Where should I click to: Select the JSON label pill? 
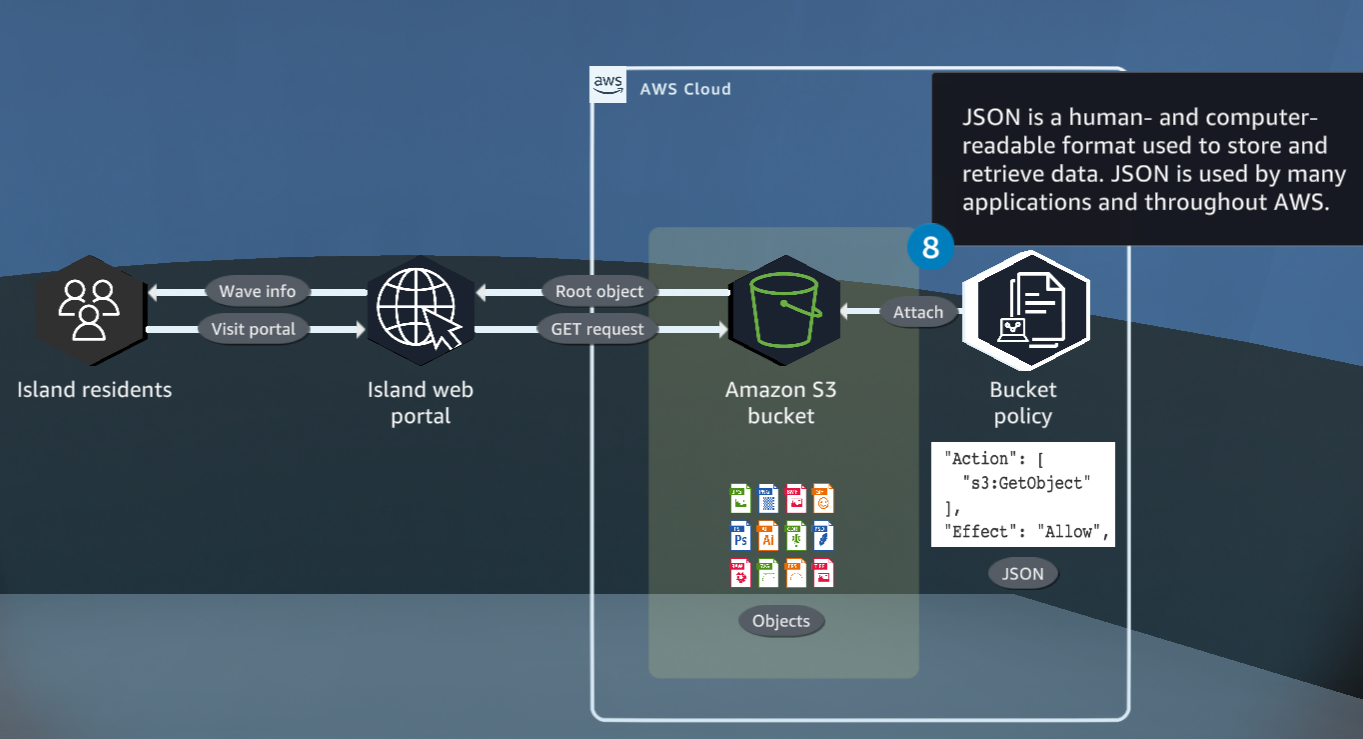coord(1022,573)
